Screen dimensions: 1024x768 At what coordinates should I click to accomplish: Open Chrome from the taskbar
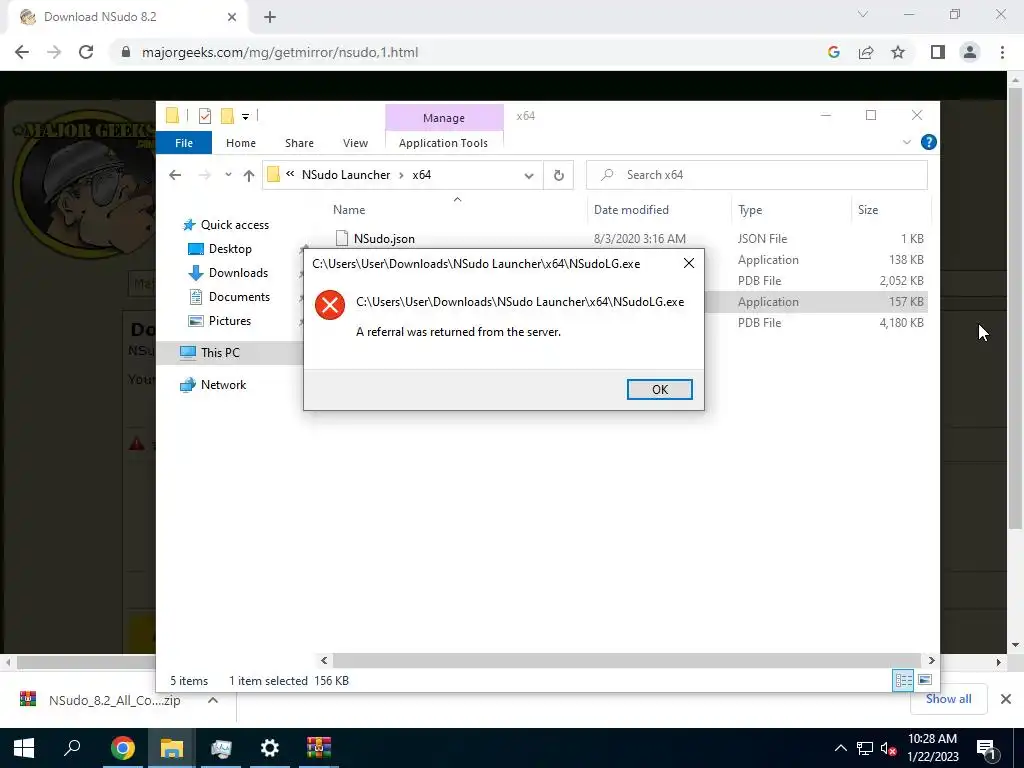point(122,748)
